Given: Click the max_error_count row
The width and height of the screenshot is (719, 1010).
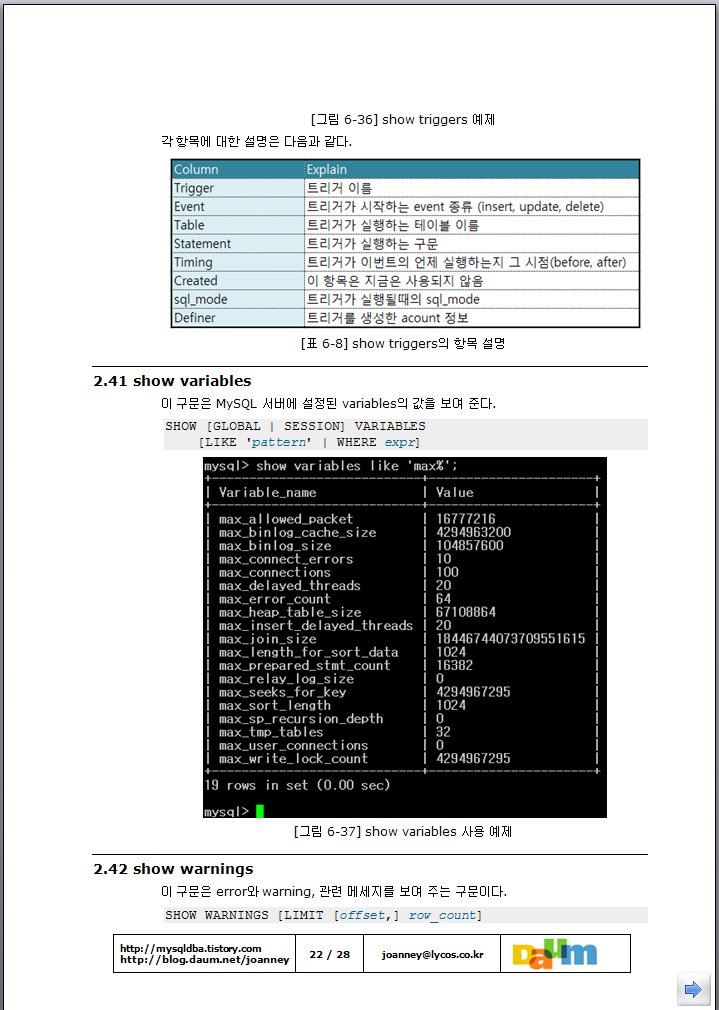Looking at the screenshot, I should 402,599.
